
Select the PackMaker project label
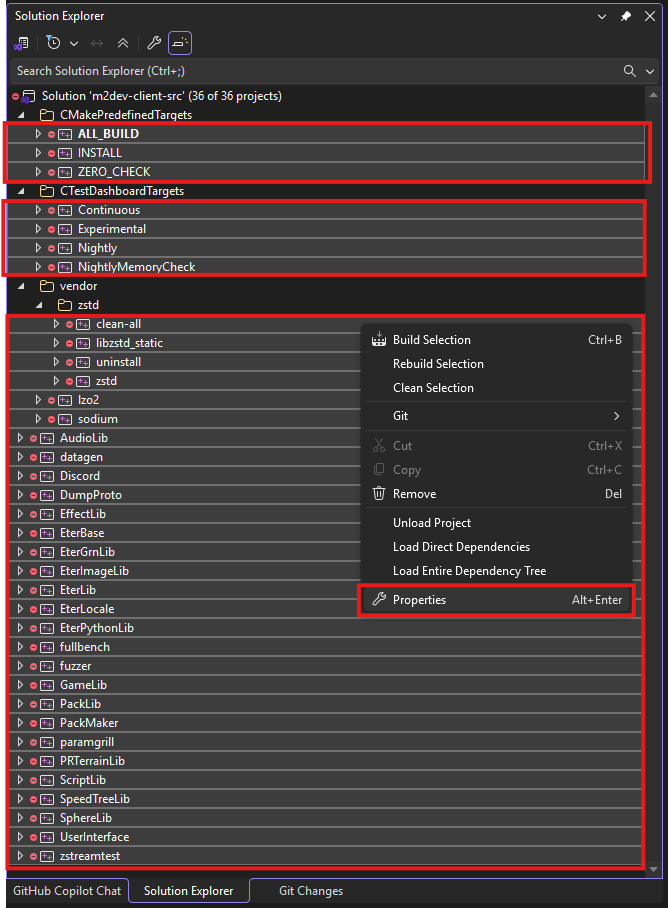tap(89, 723)
